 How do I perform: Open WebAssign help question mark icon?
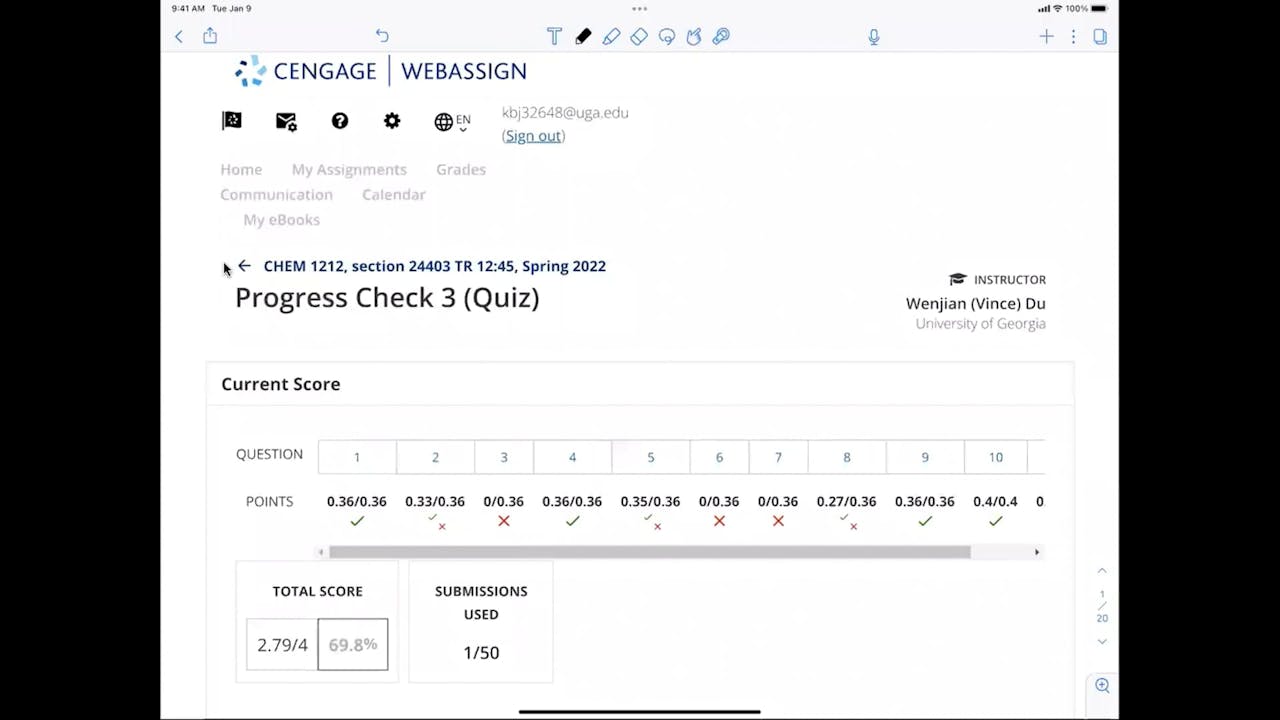pos(340,121)
